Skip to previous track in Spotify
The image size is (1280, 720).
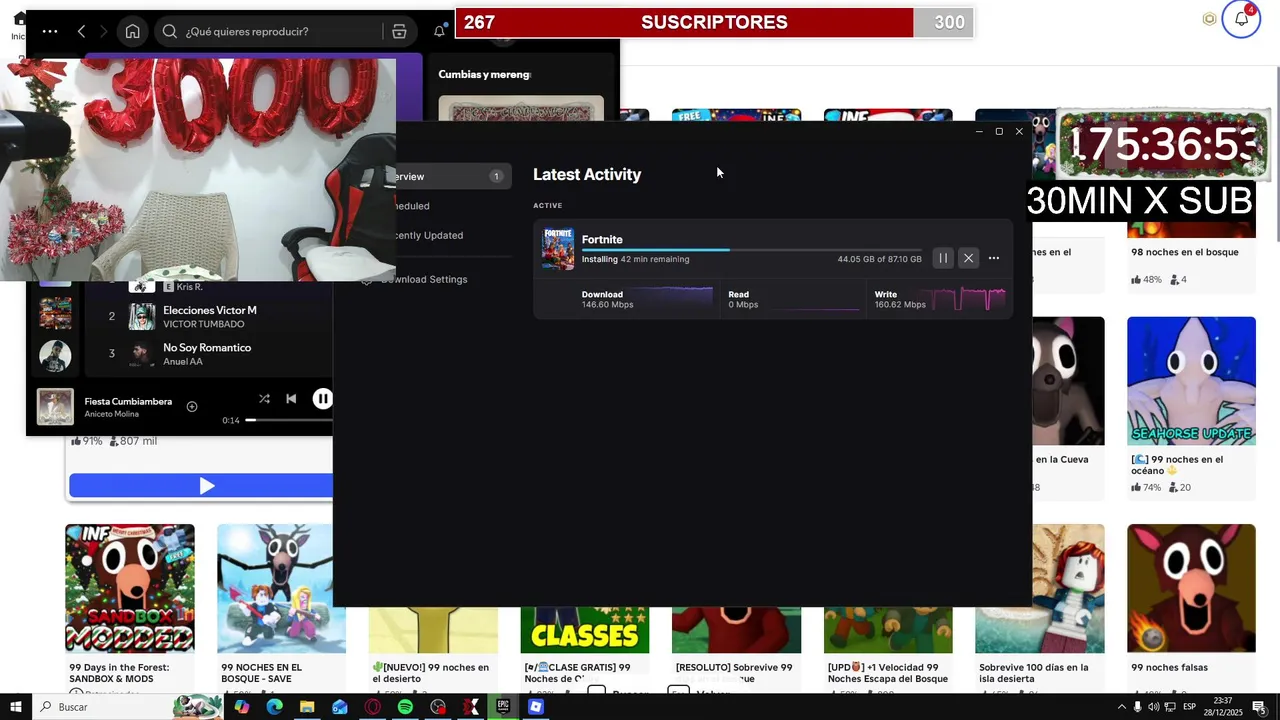(x=291, y=398)
